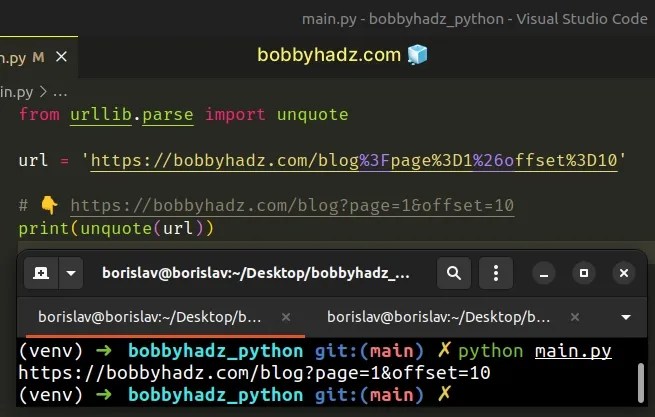655x417 pixels.
Task: Expand the terminal tab list dropdown
Action: click(626, 318)
